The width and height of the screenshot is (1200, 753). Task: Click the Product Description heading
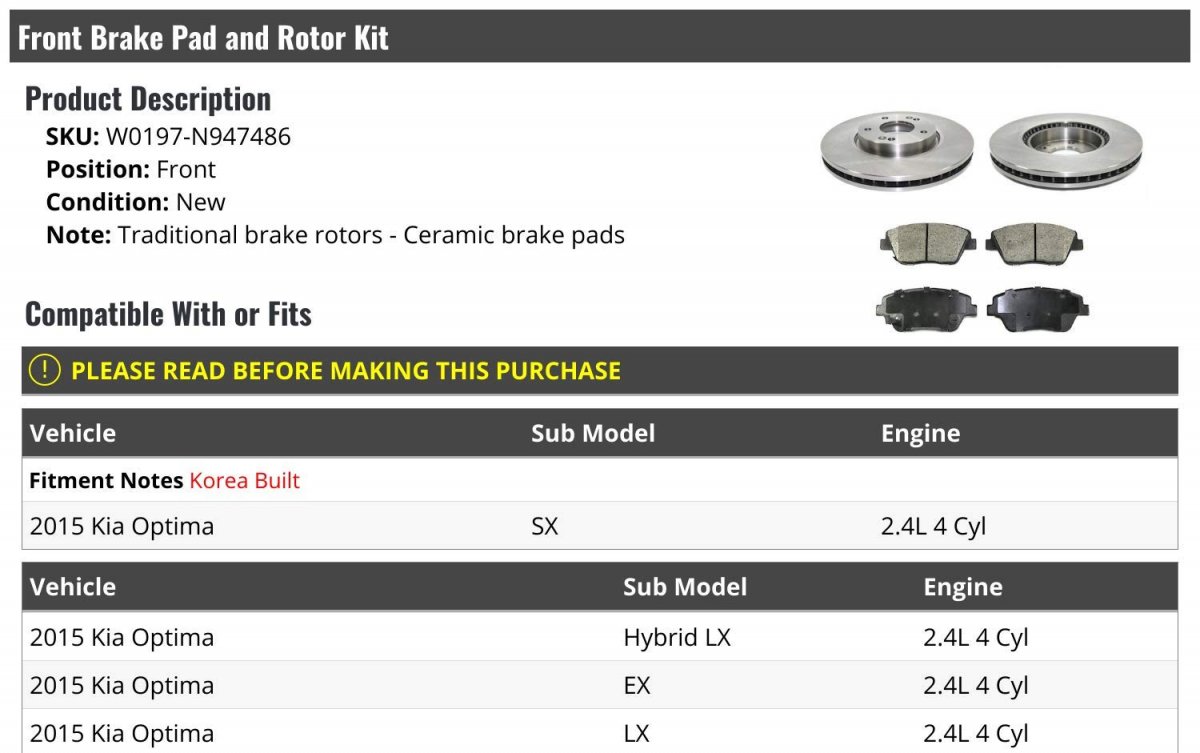pyautogui.click(x=148, y=98)
